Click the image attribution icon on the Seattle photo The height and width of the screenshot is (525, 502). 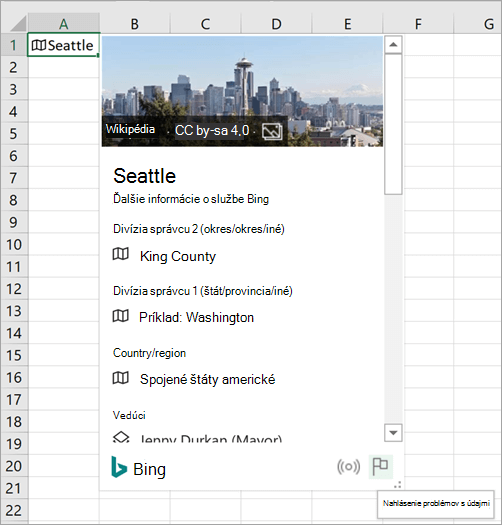click(x=272, y=132)
